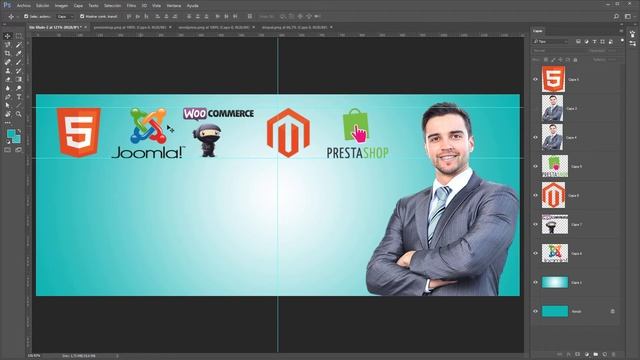Select the Crop tool

pyautogui.click(x=7, y=53)
